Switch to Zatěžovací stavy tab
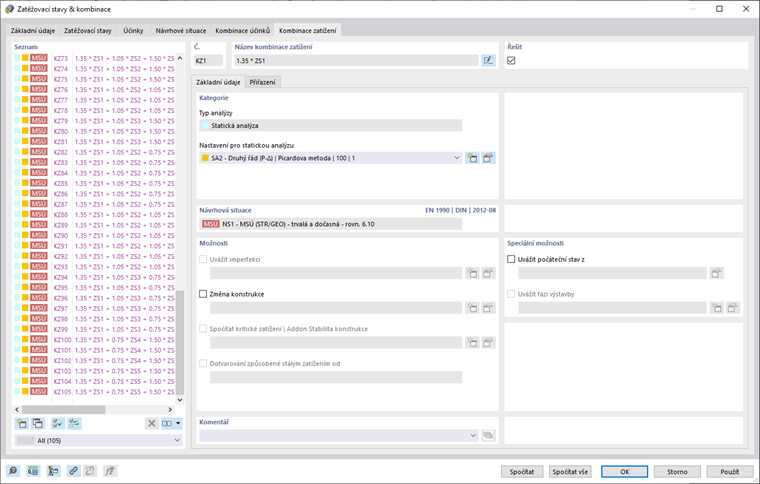 88,31
